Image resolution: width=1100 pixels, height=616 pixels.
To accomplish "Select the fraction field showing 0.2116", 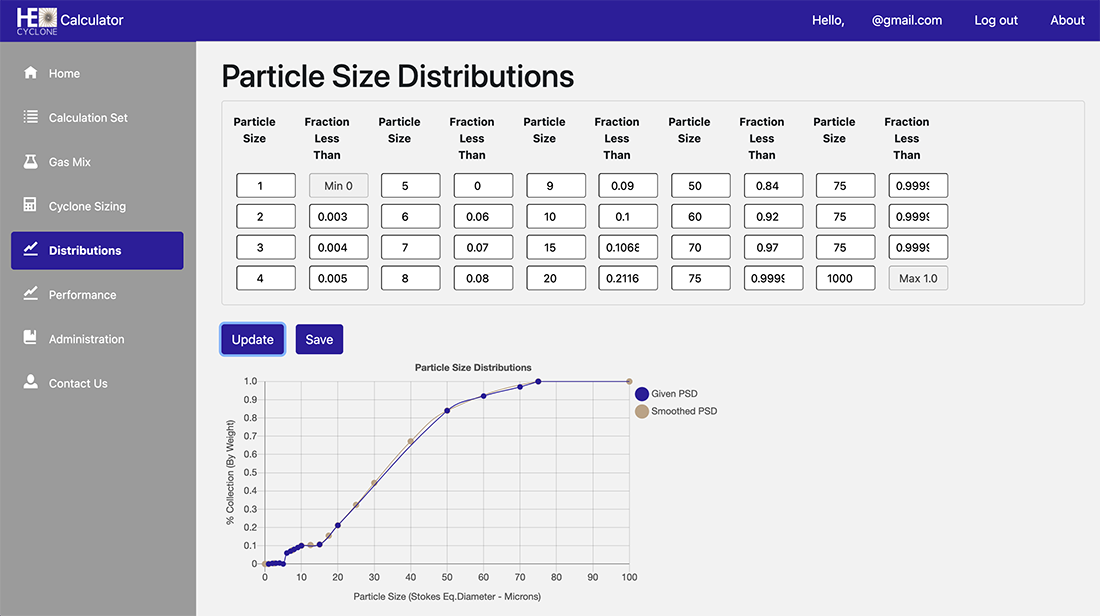I will tap(628, 278).
